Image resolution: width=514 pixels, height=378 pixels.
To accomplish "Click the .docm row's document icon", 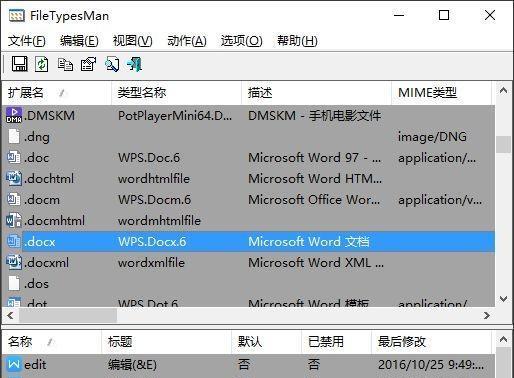I will pos(14,199).
